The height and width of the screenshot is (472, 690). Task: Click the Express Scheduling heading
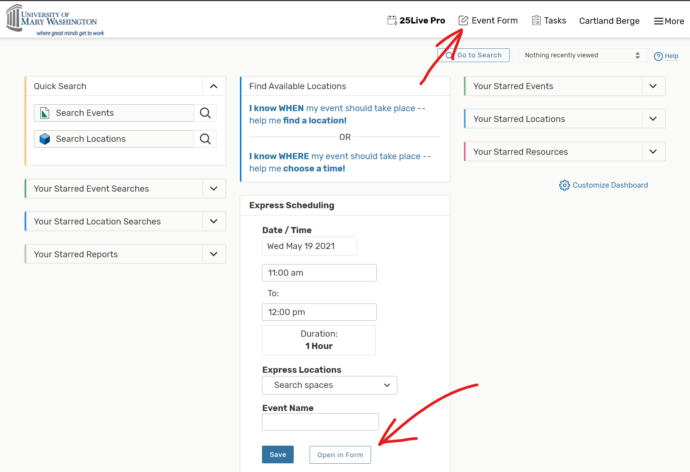click(x=292, y=205)
